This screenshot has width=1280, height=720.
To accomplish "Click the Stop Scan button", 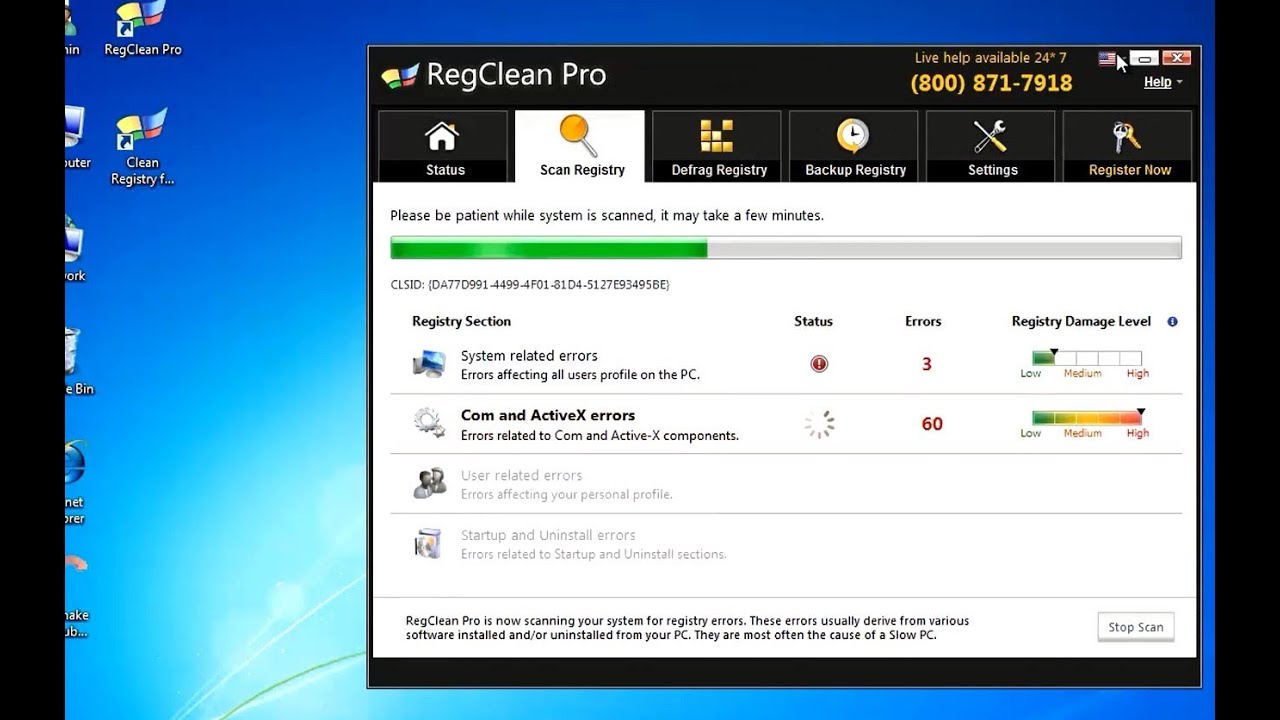I will (x=1135, y=627).
